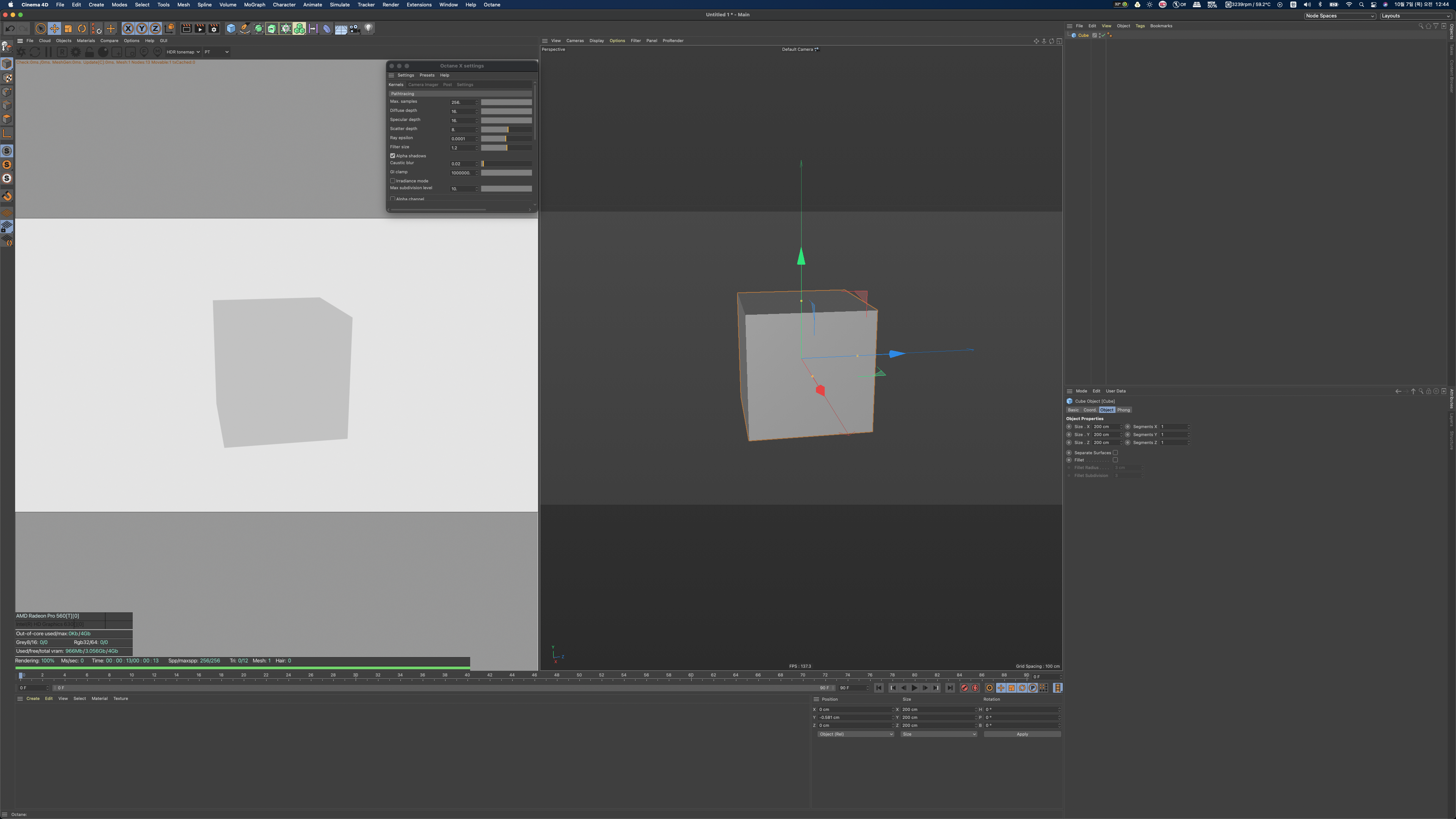Open Presets menu in Octane settings
This screenshot has height=819, width=1456.
(427, 75)
